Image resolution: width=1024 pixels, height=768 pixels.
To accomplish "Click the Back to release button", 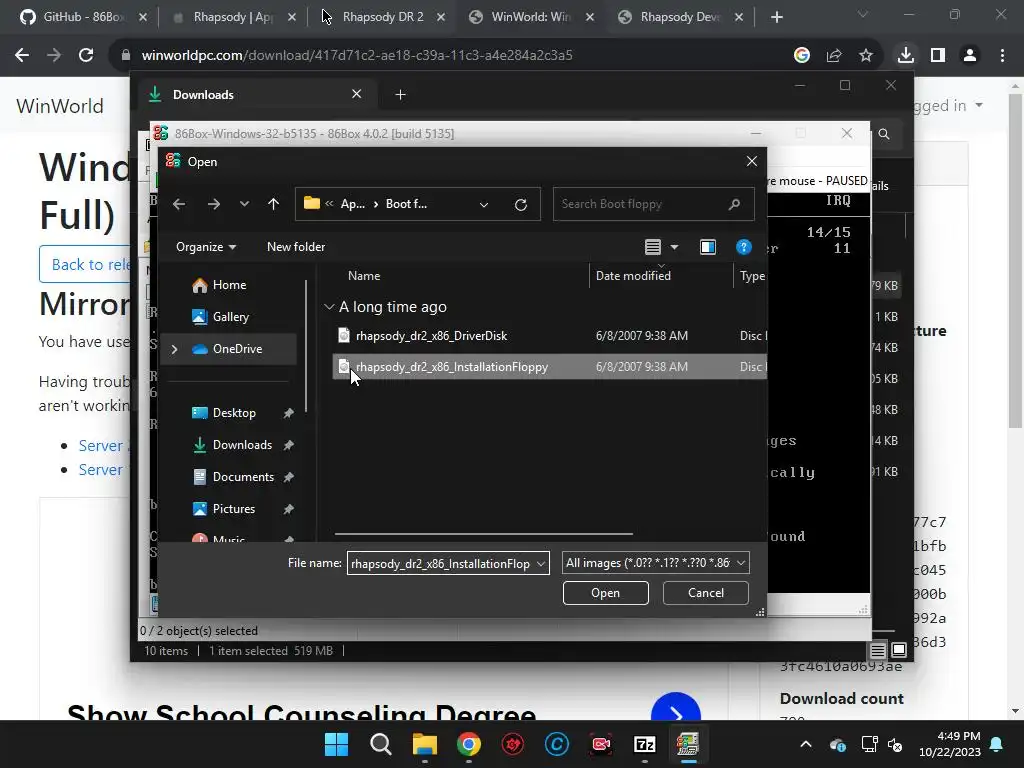I will (85, 264).
